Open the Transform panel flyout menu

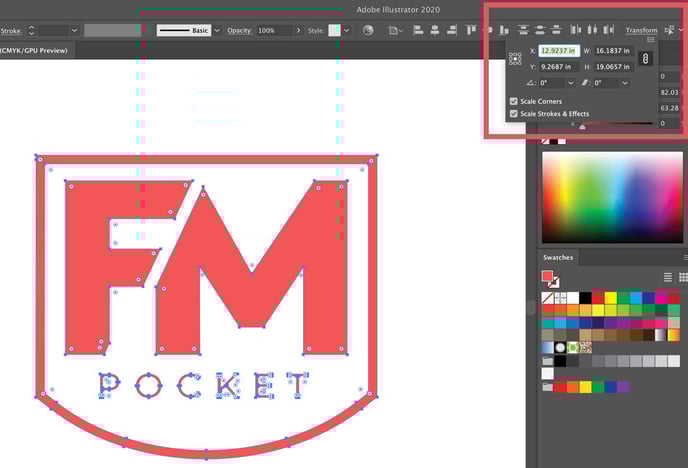click(x=651, y=40)
